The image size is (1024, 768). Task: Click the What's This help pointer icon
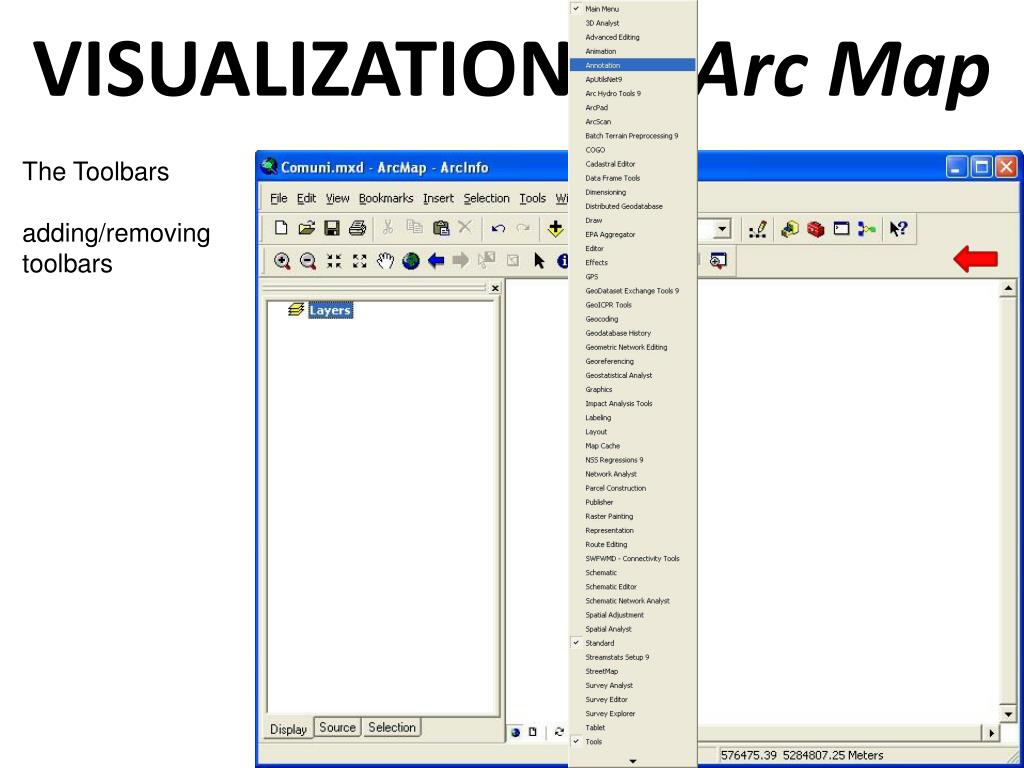coord(899,229)
